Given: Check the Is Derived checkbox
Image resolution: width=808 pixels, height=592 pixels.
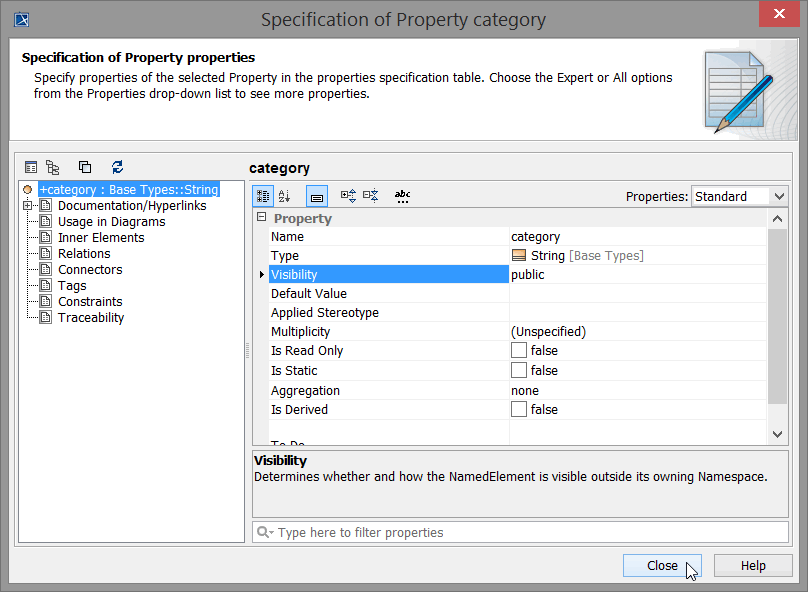Looking at the screenshot, I should tap(519, 410).
